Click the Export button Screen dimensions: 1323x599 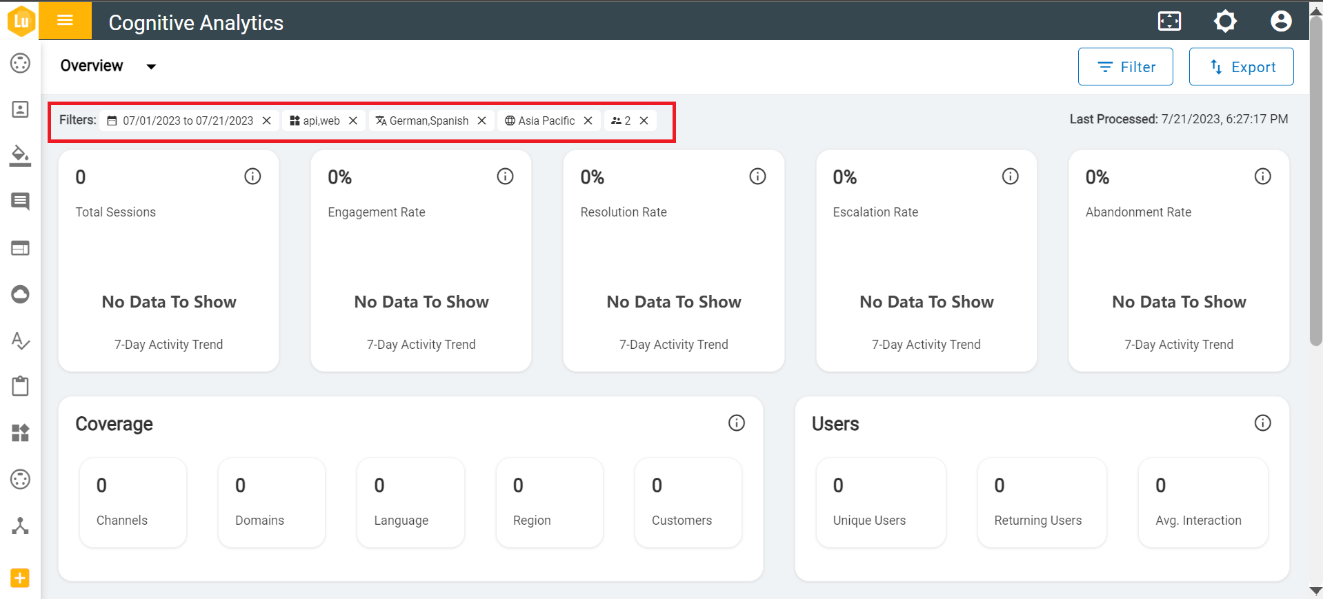pos(1241,67)
